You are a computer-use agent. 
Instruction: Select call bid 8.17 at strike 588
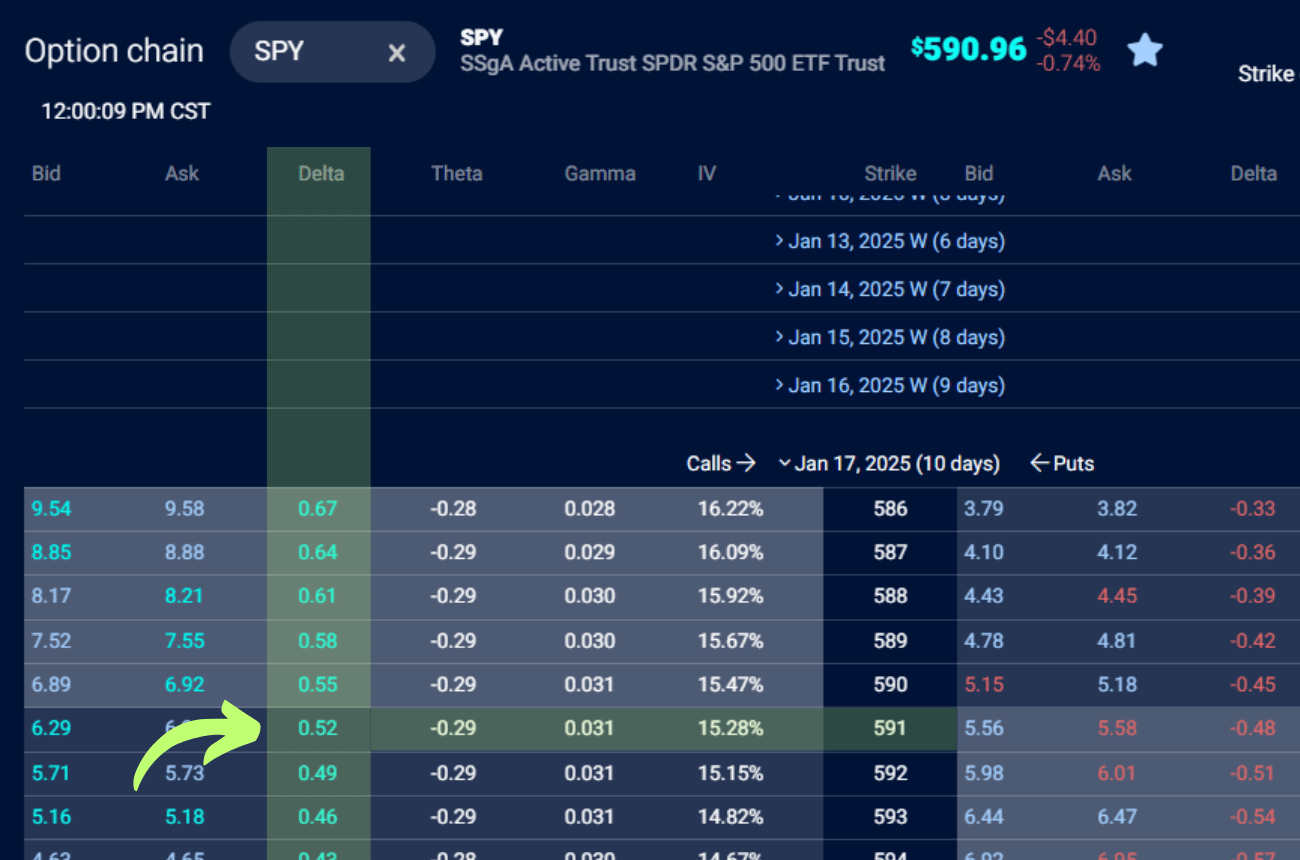coord(51,596)
